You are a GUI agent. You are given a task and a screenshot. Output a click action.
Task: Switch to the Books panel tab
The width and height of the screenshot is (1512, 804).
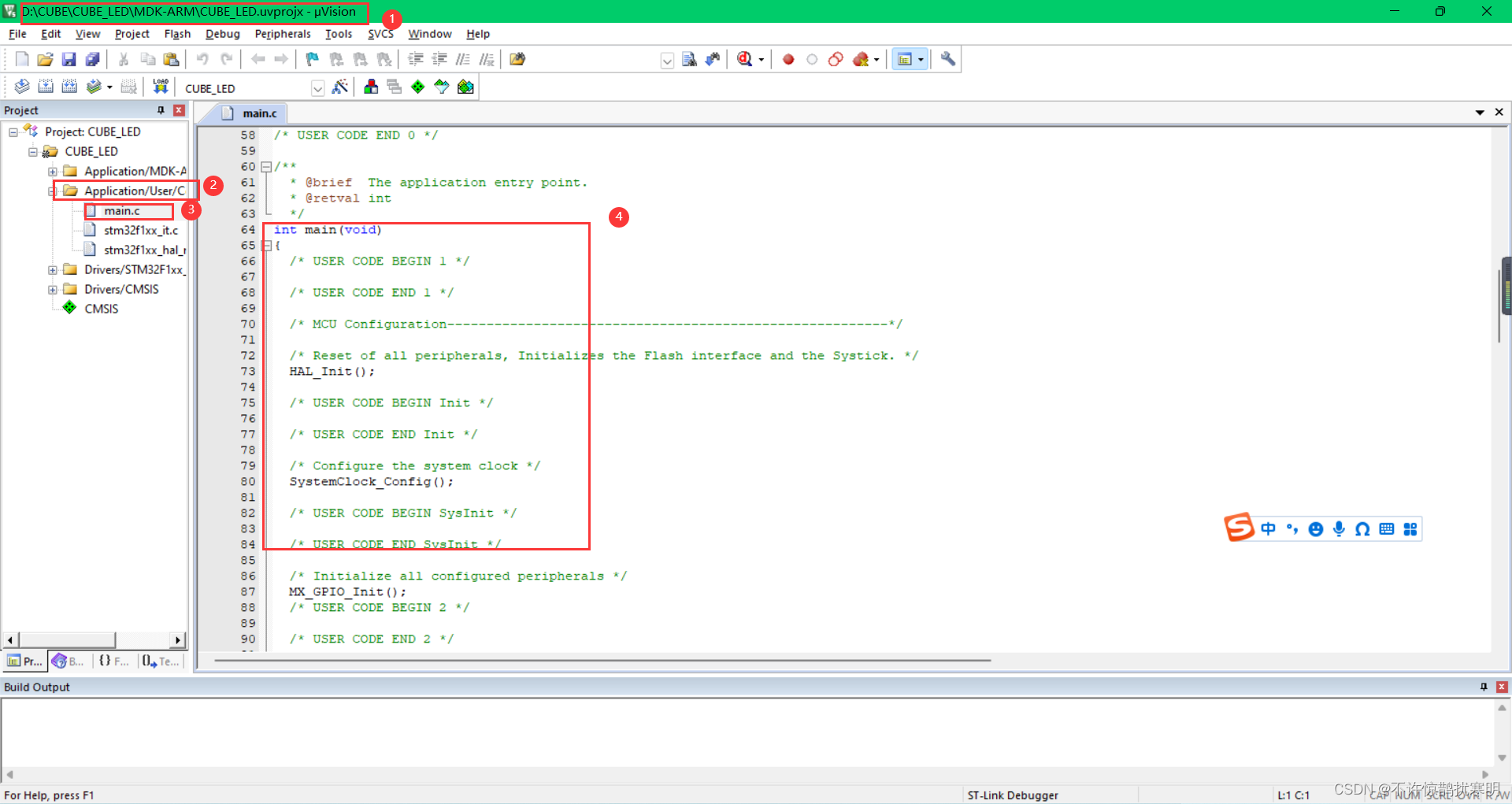69,661
